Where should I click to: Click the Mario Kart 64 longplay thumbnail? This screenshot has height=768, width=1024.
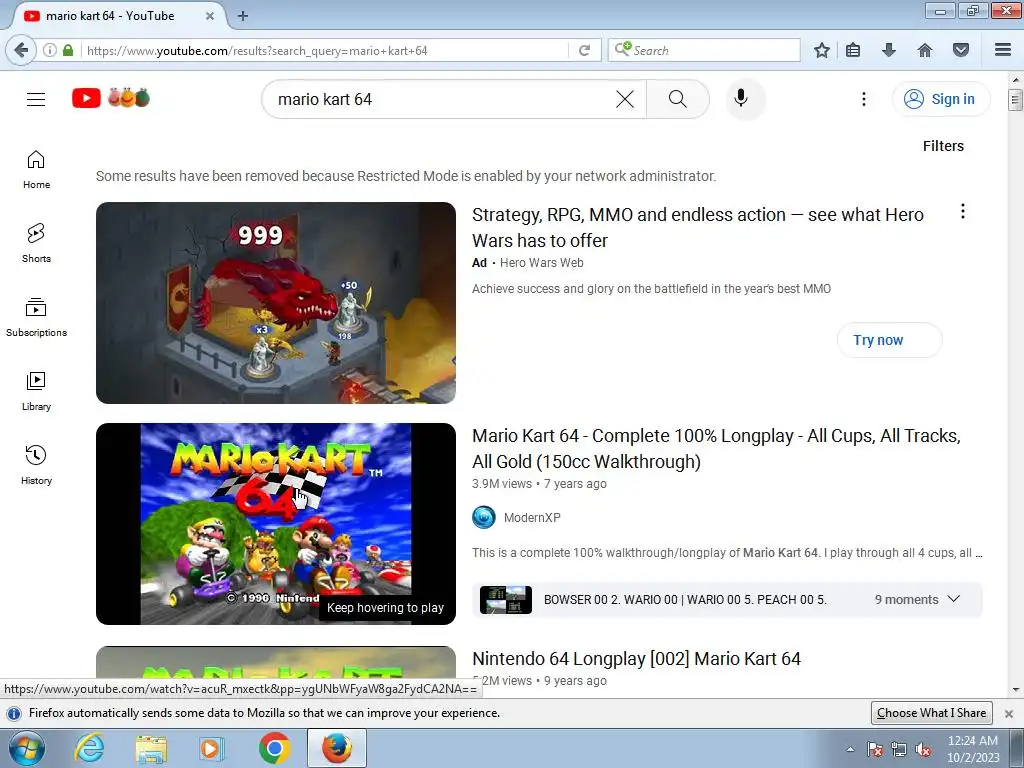tap(276, 524)
